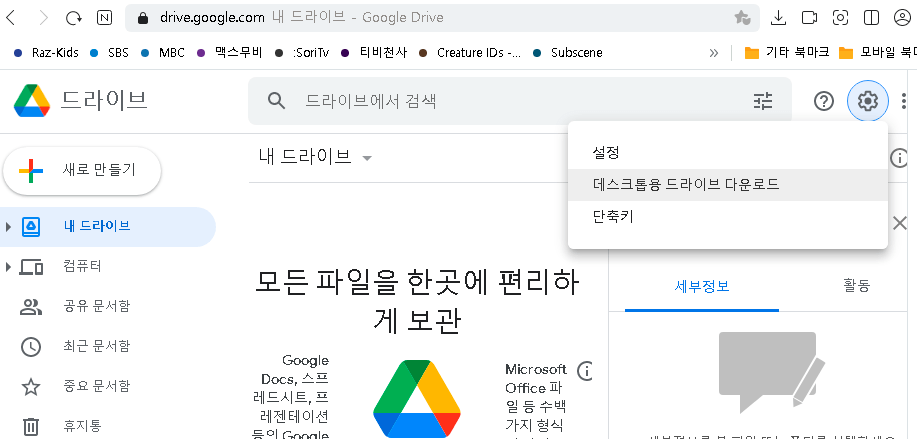Click the forward navigation arrow
The width and height of the screenshot is (917, 439).
point(43,18)
